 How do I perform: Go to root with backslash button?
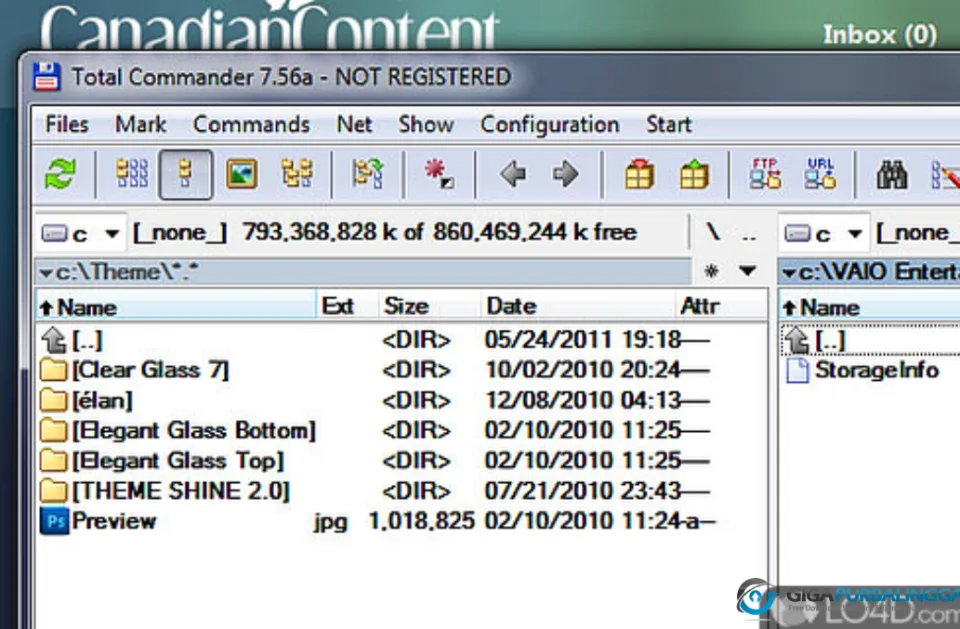[x=712, y=232]
